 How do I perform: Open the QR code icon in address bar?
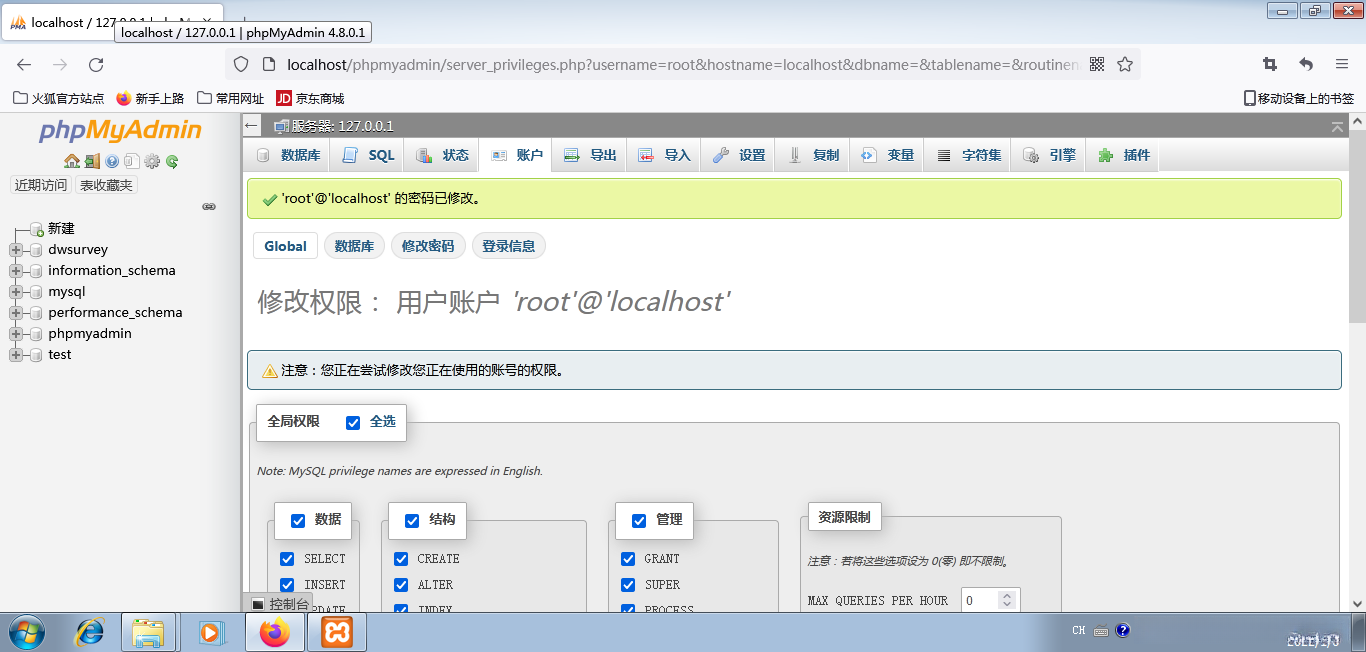coord(1097,64)
